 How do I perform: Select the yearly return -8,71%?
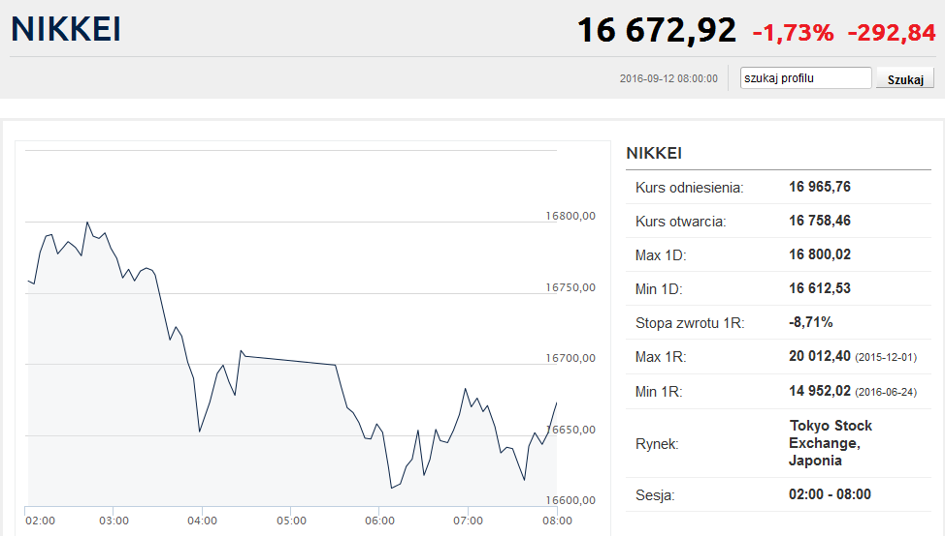tap(811, 322)
